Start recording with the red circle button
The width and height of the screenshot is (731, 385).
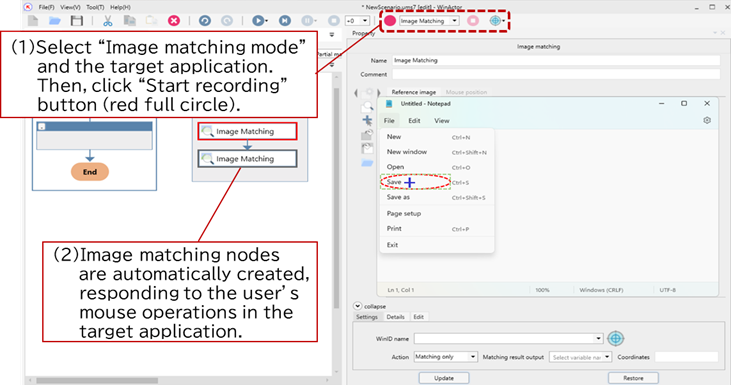[x=390, y=21]
